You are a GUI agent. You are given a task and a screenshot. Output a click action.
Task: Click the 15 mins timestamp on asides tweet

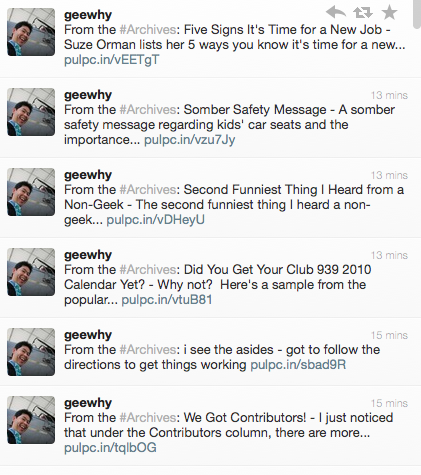[389, 335]
